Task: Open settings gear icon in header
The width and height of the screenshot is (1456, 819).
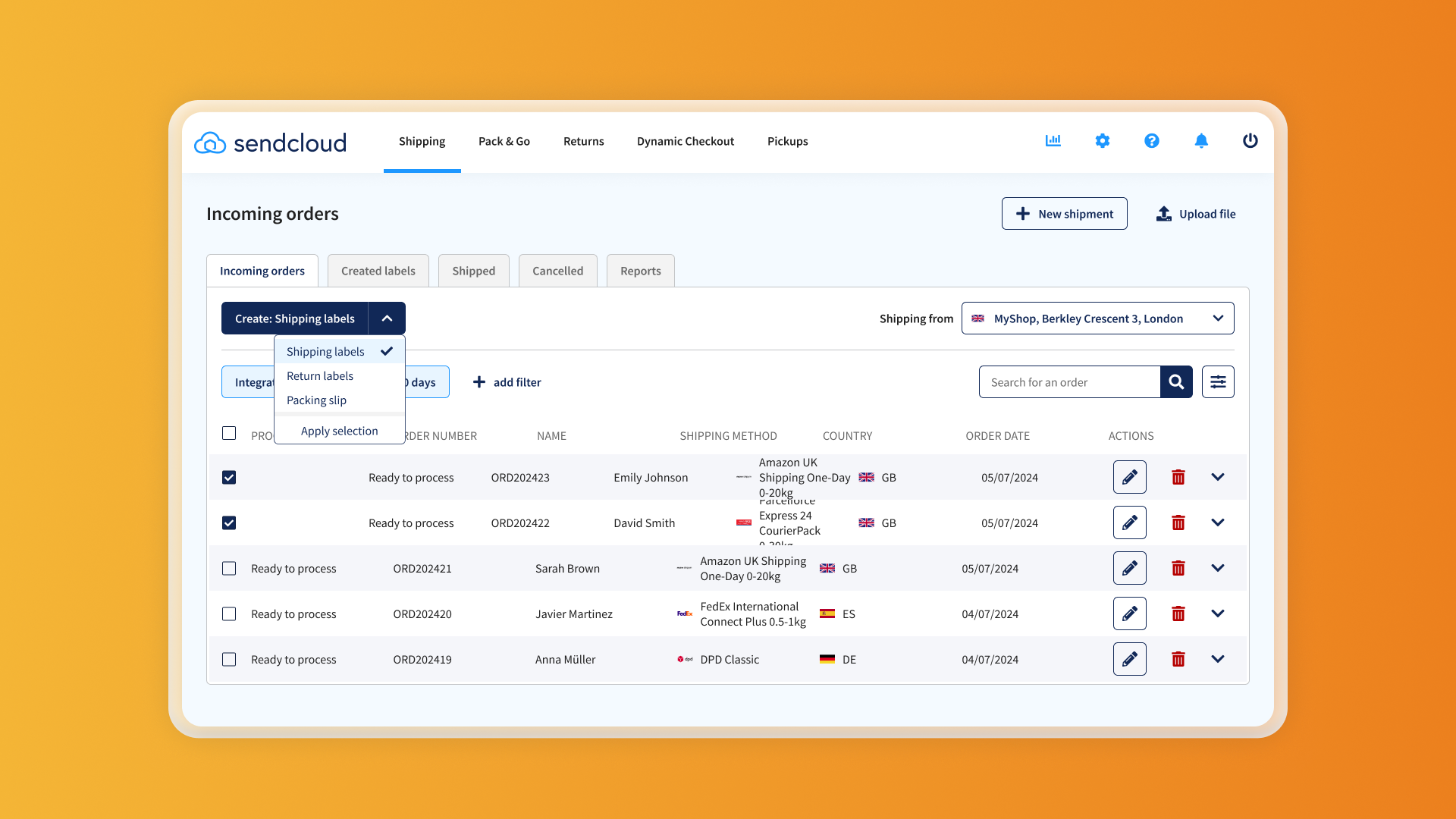Action: click(1103, 141)
